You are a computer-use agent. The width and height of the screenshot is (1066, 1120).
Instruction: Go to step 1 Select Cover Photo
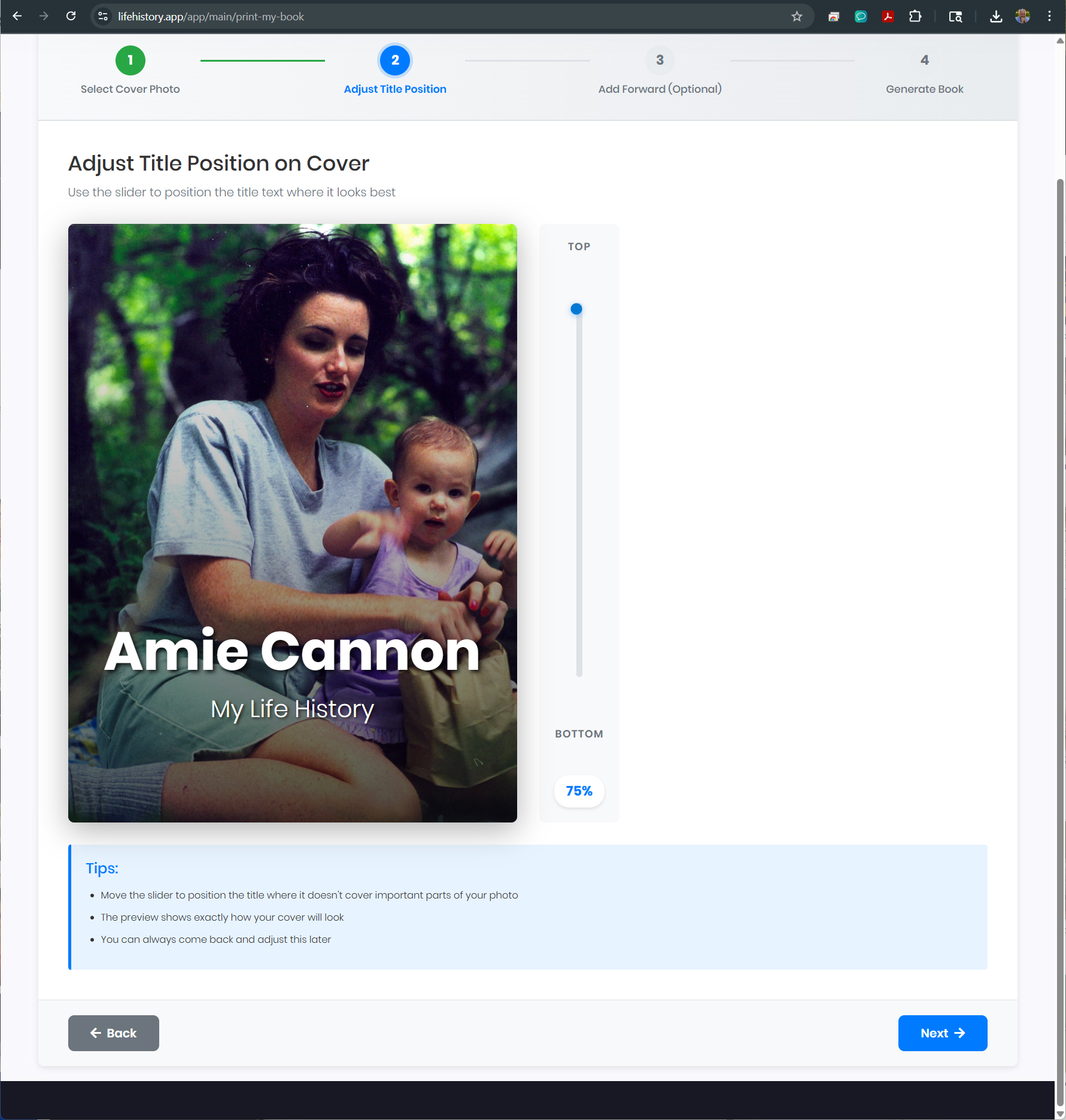coord(130,60)
